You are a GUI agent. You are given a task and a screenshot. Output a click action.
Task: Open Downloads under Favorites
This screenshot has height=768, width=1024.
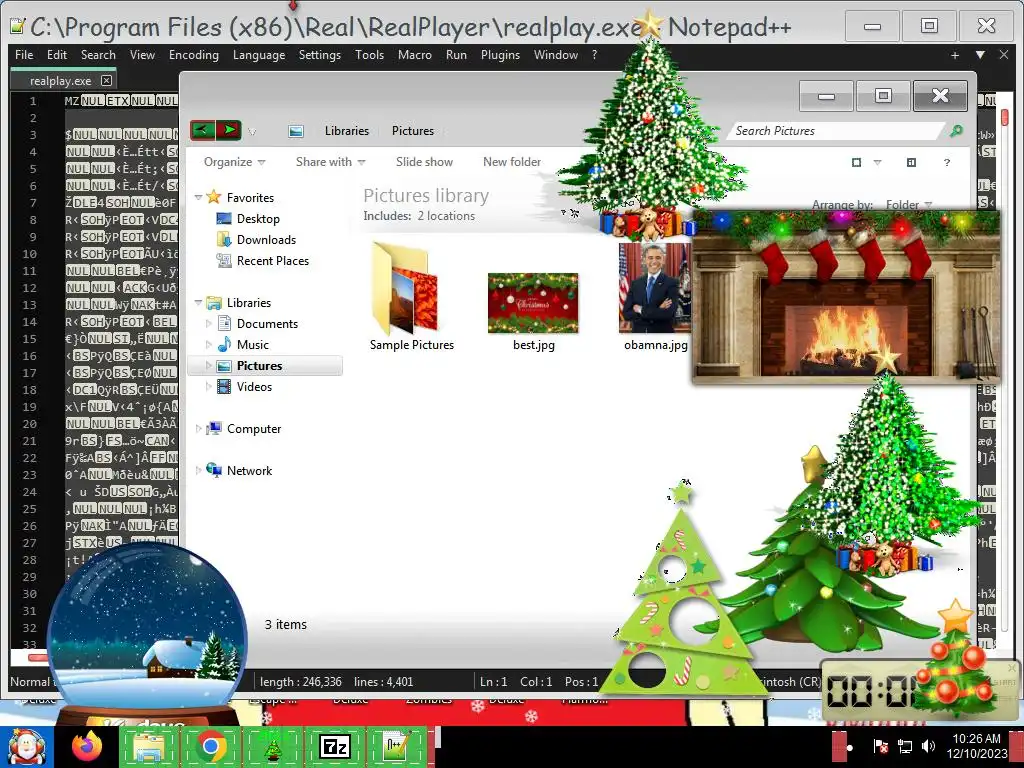click(266, 240)
